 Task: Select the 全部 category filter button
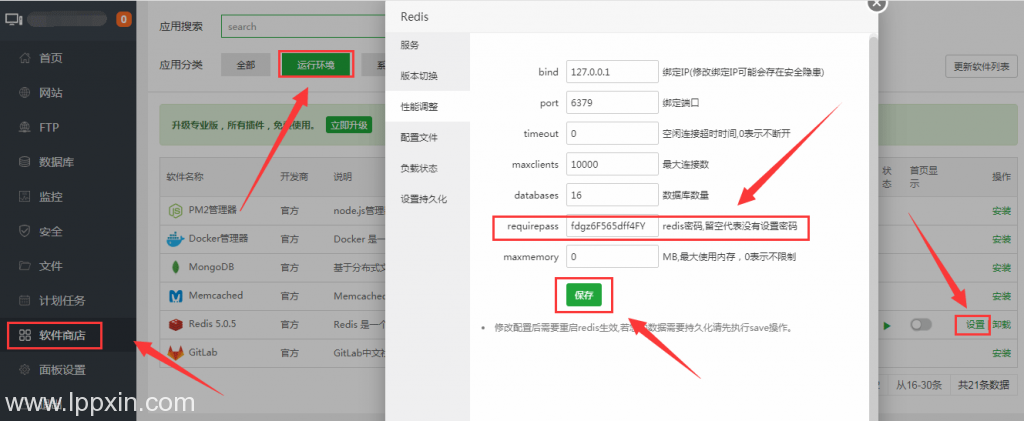246,65
